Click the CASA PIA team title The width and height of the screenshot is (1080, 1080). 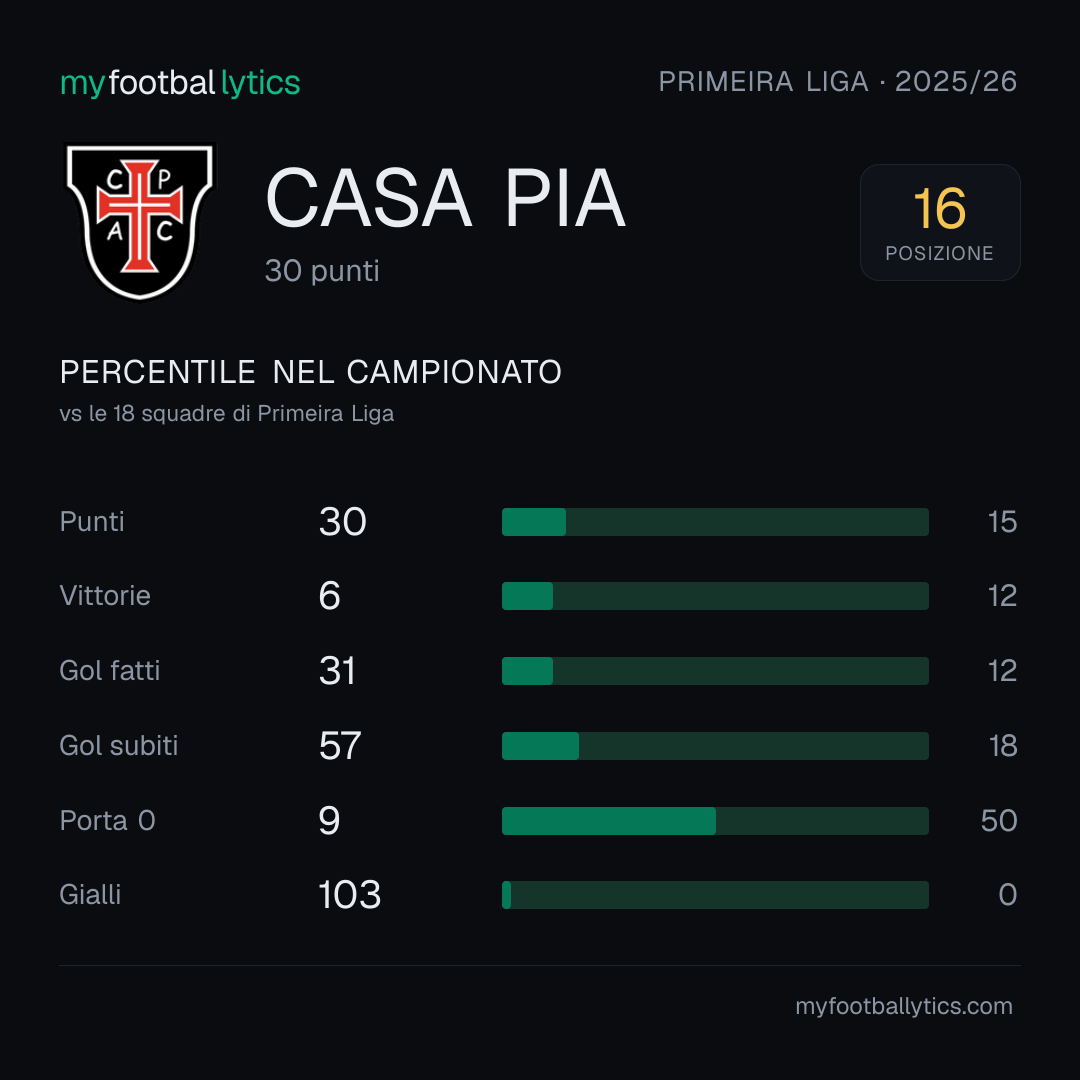coord(446,198)
